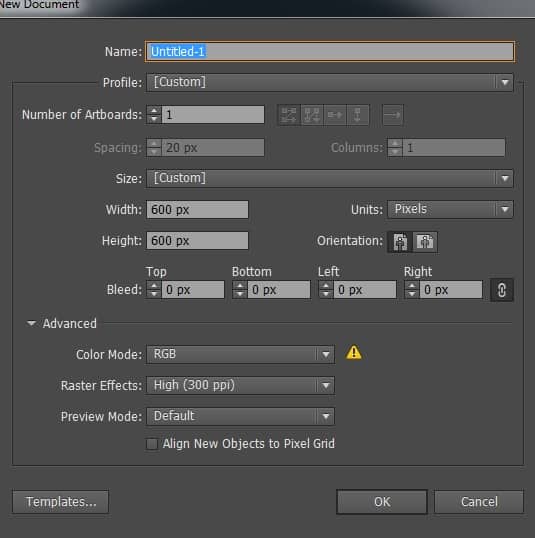This screenshot has height=538, width=535.
Task: Click the Width input field
Action: coord(197,210)
